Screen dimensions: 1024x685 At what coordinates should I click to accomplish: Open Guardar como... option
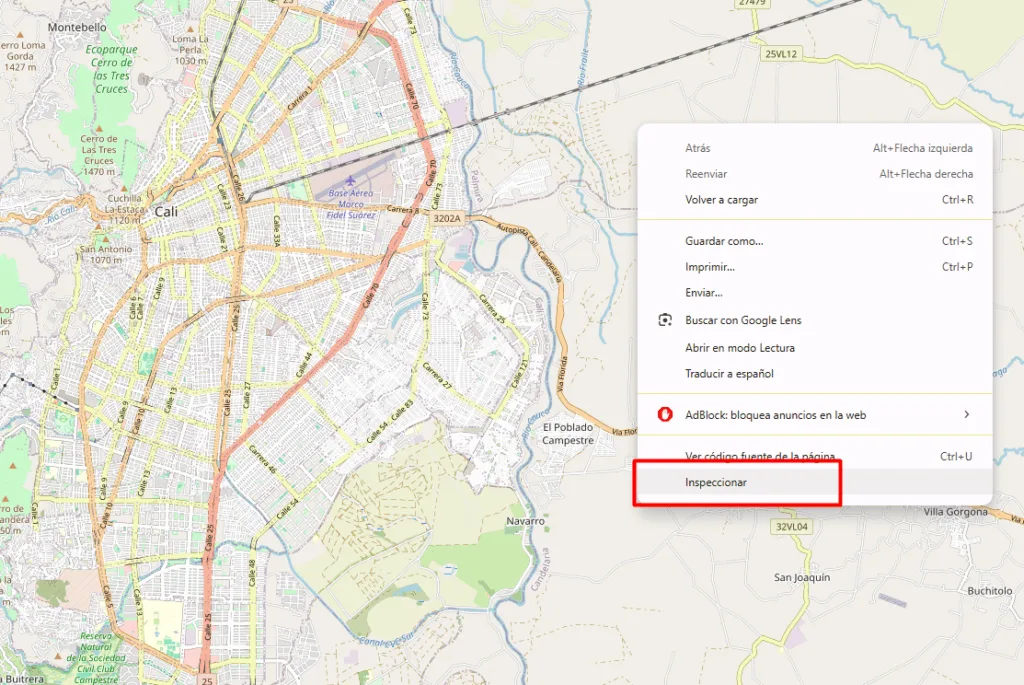click(814, 241)
